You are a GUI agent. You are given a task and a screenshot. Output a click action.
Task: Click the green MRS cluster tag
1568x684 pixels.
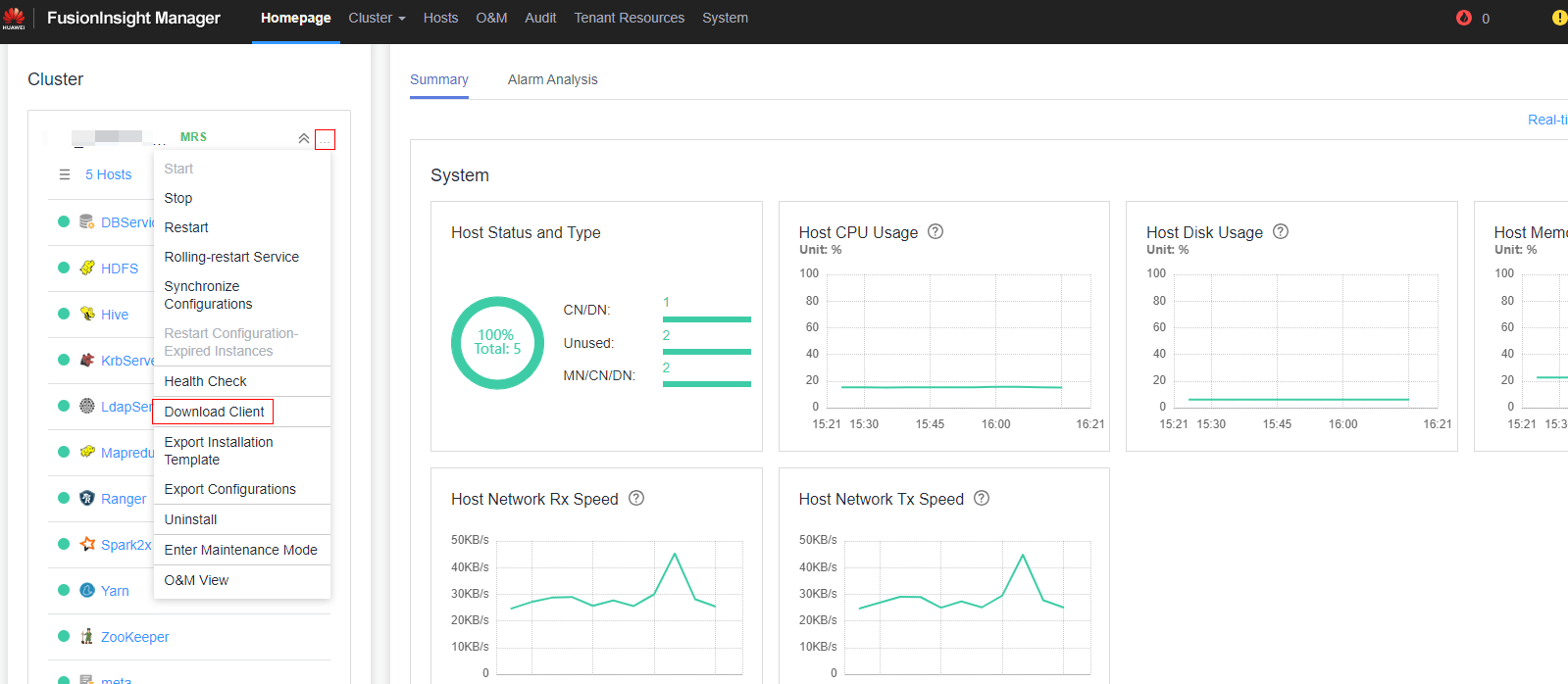[x=193, y=137]
